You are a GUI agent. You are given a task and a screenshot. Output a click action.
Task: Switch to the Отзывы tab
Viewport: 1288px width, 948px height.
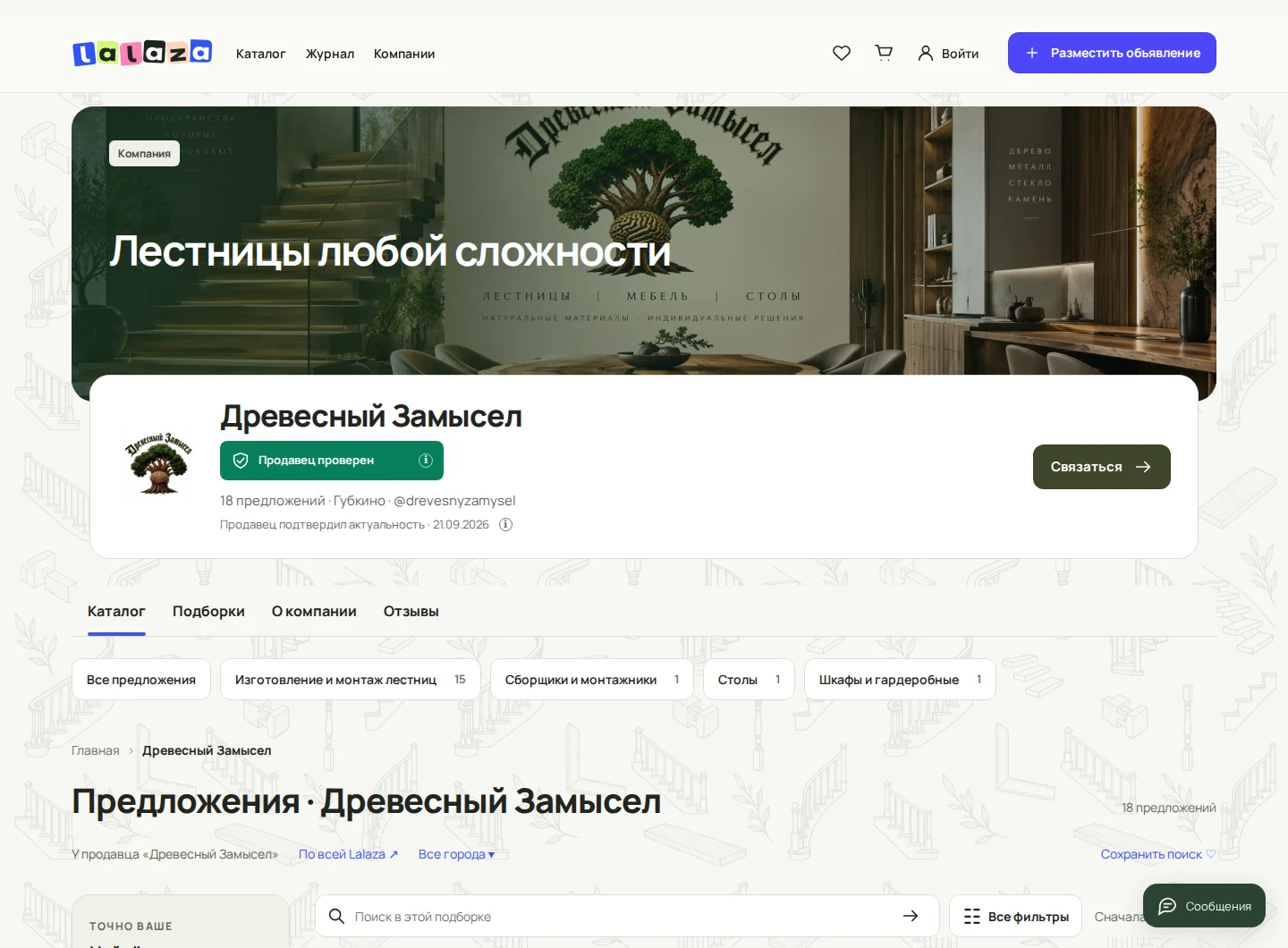click(411, 612)
